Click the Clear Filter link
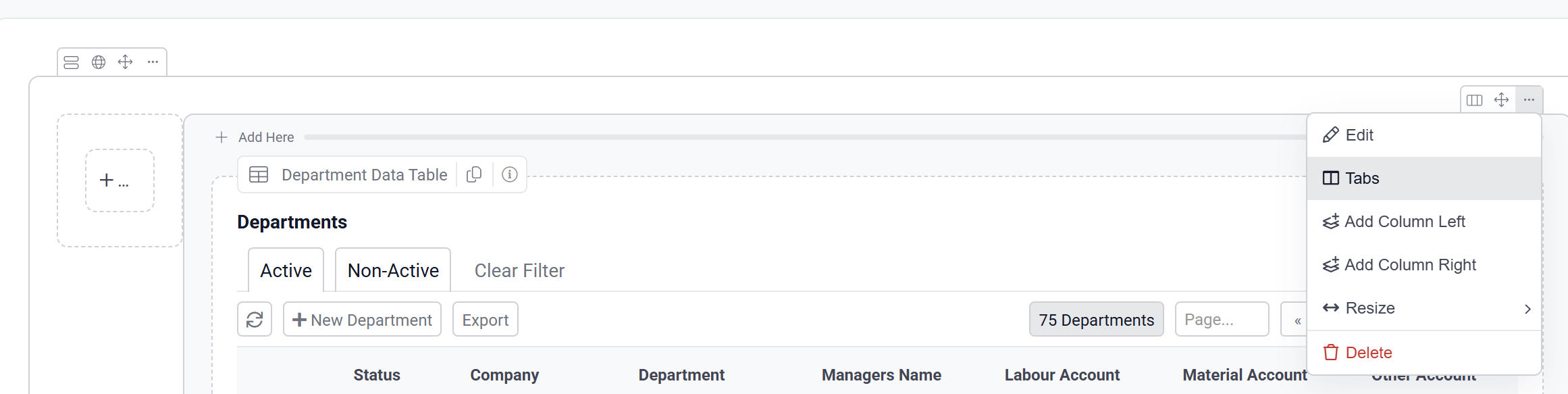The width and height of the screenshot is (1568, 394). [519, 270]
